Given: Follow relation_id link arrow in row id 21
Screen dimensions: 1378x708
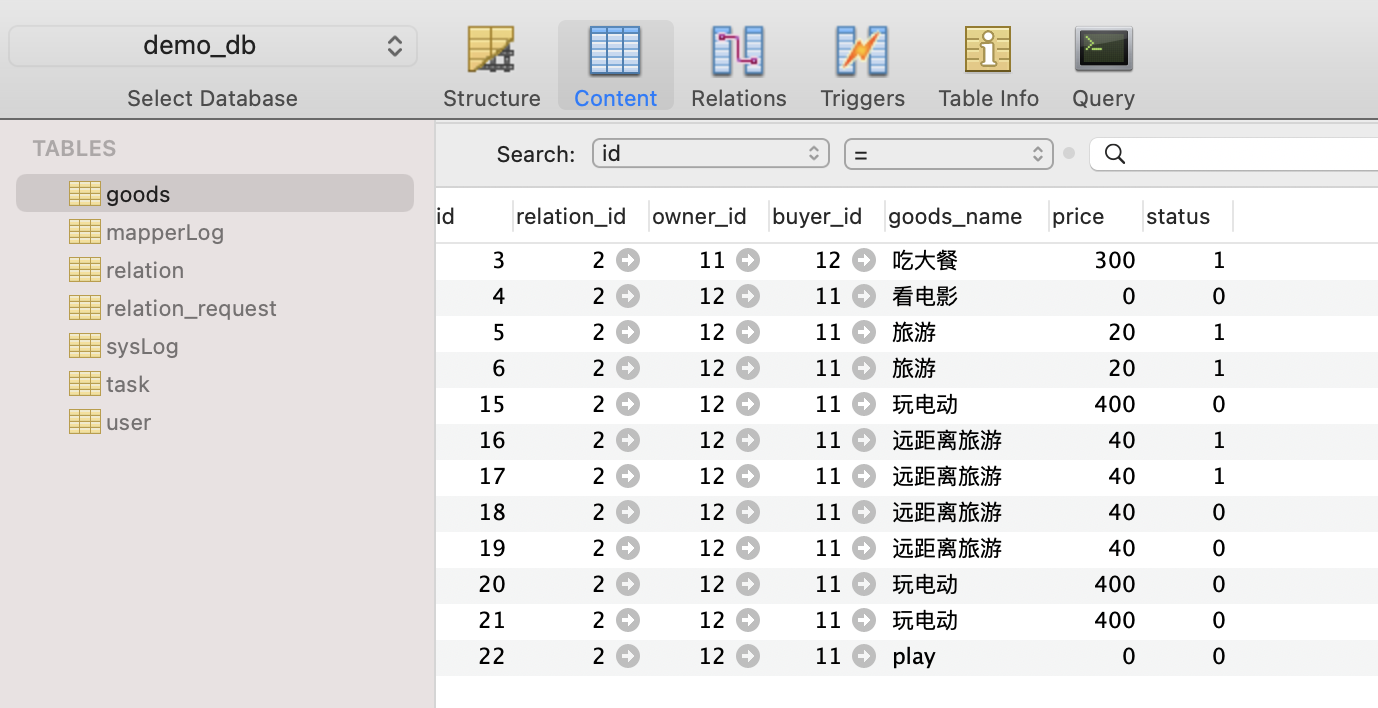Looking at the screenshot, I should [x=628, y=621].
